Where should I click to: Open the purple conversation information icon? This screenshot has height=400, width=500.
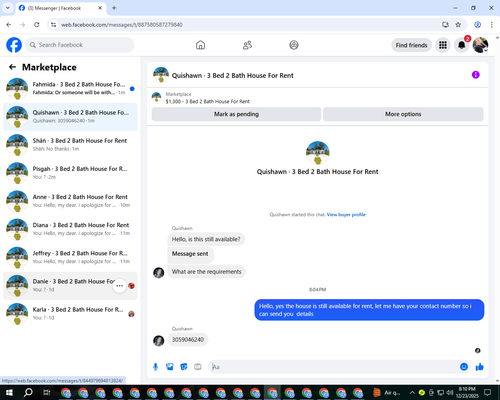(476, 75)
